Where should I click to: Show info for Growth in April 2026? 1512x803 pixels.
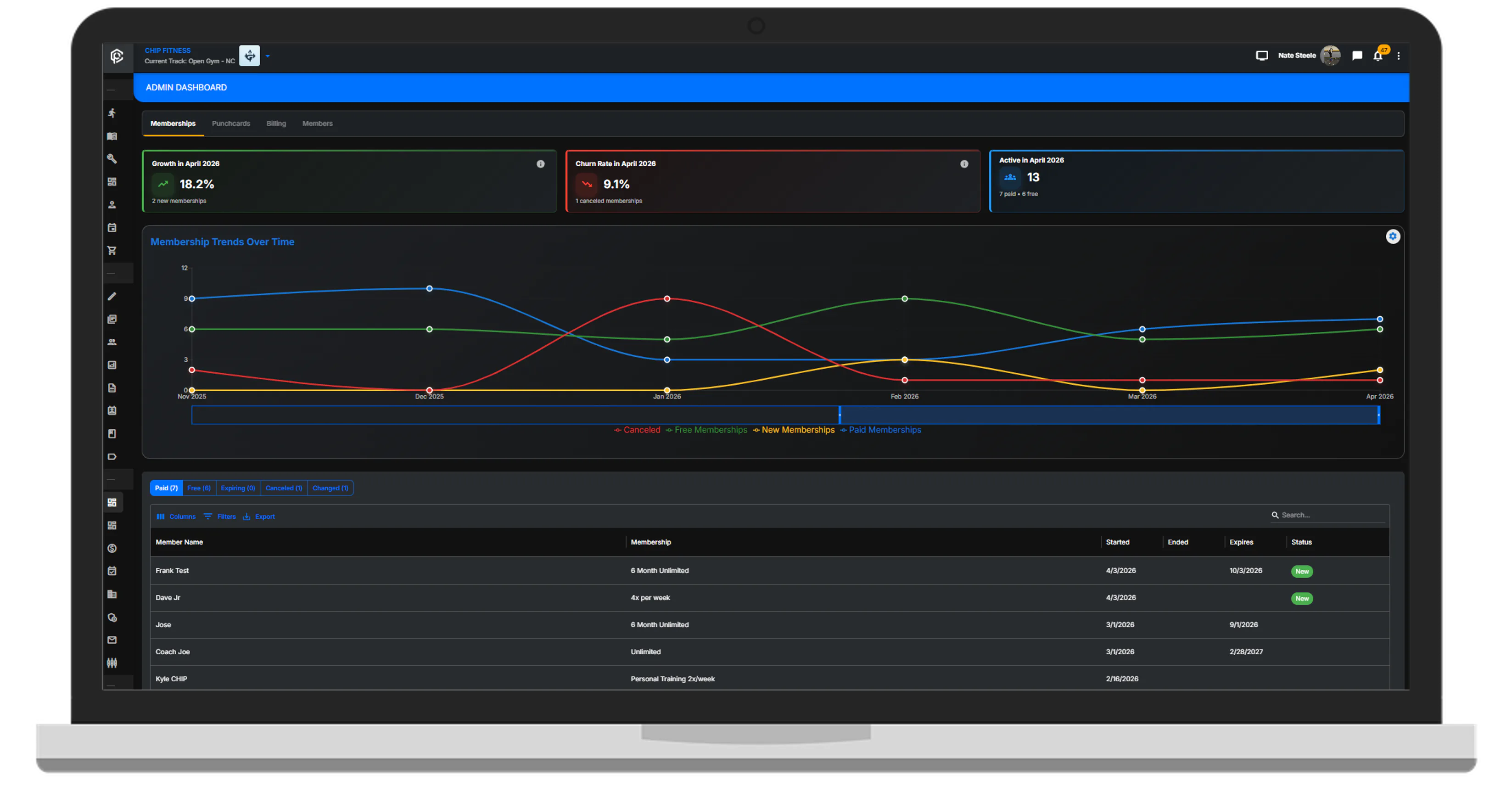click(540, 164)
